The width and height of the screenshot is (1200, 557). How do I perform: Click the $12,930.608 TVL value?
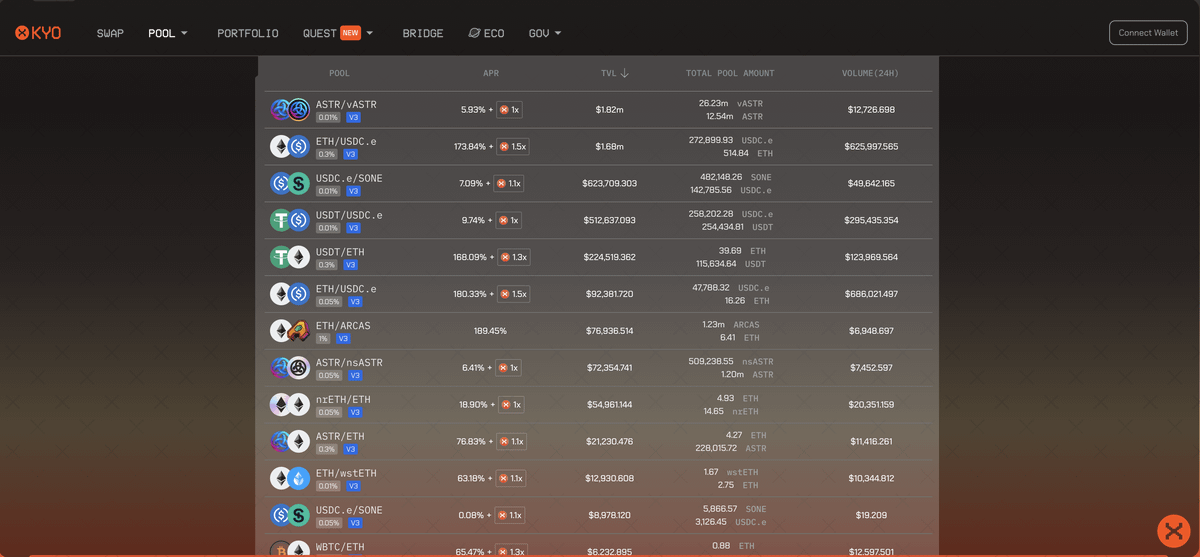click(609, 478)
